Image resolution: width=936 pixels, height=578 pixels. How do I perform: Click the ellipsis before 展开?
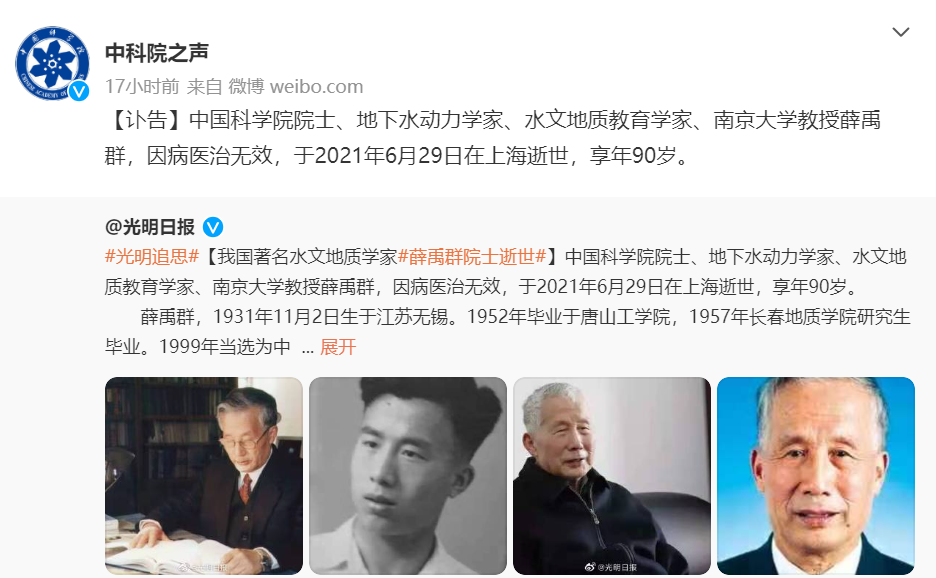(307, 348)
